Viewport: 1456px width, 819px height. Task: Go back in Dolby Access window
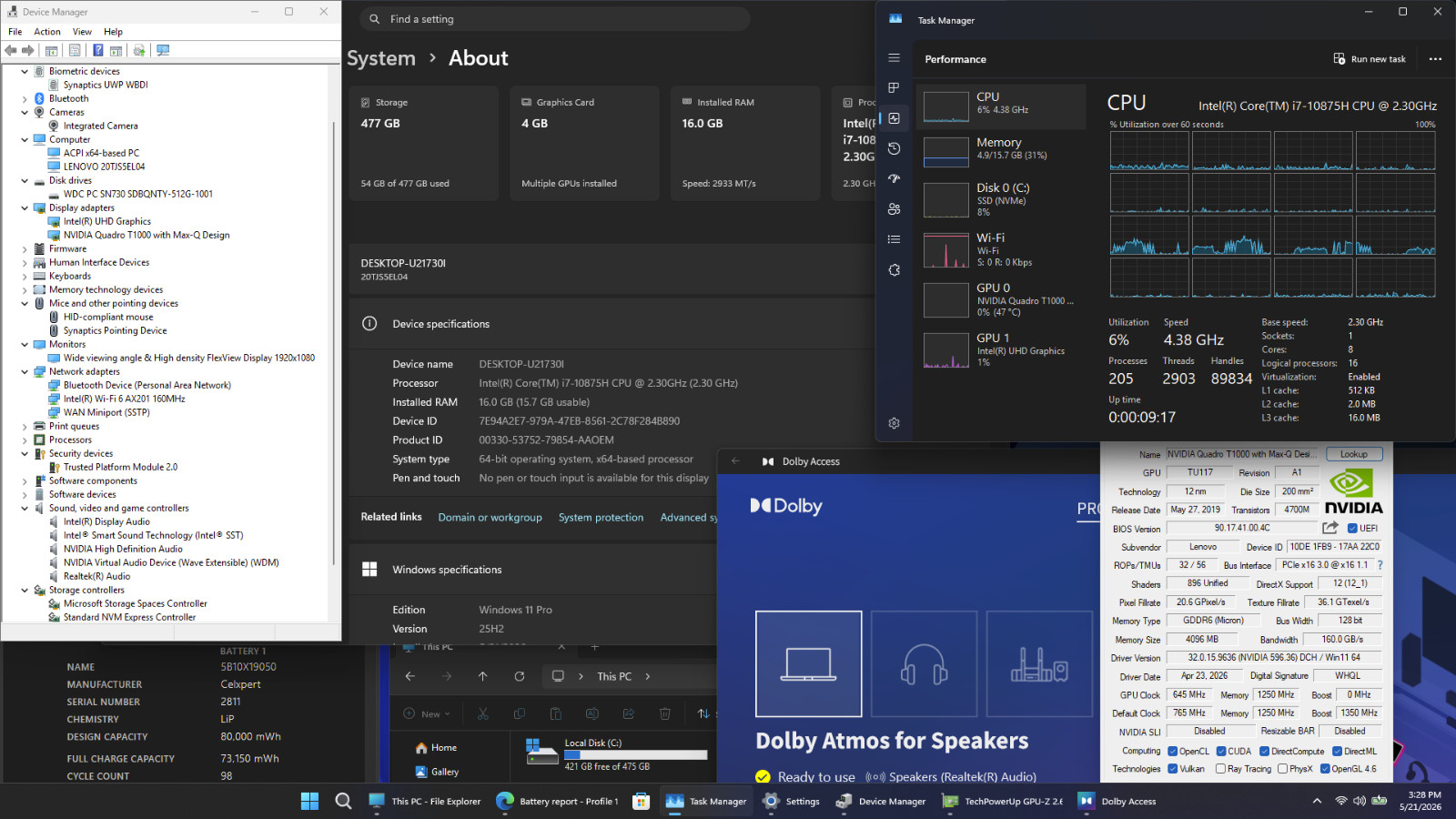[735, 461]
